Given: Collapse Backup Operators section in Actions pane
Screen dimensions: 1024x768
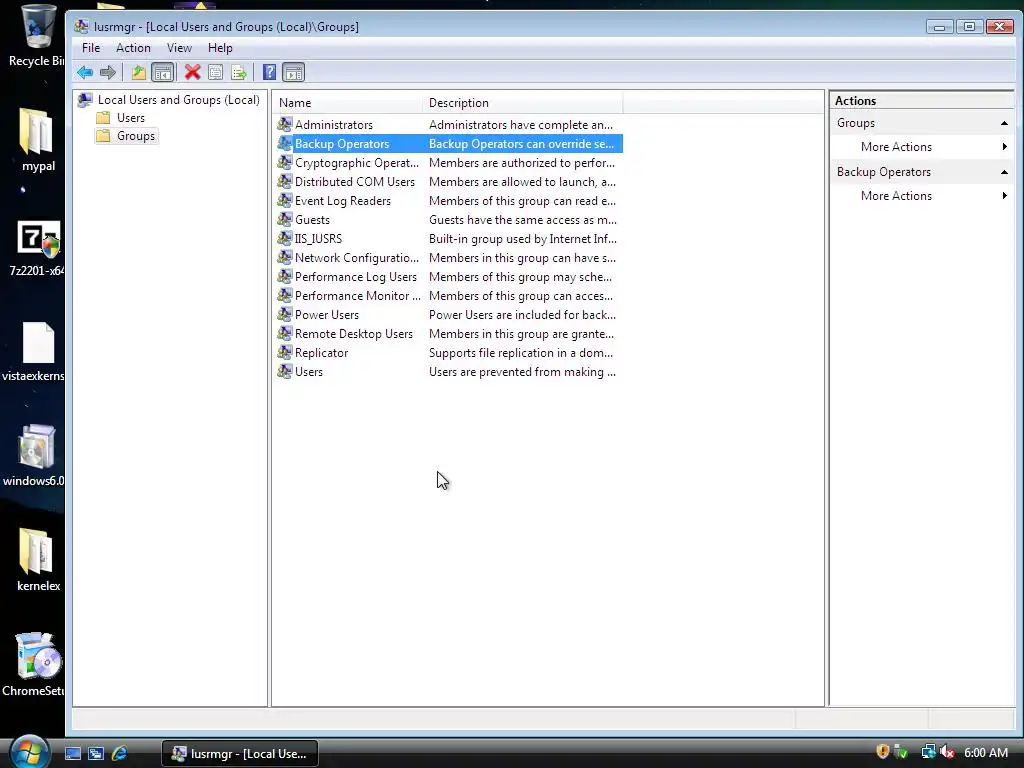Looking at the screenshot, I should pyautogui.click(x=1004, y=172).
